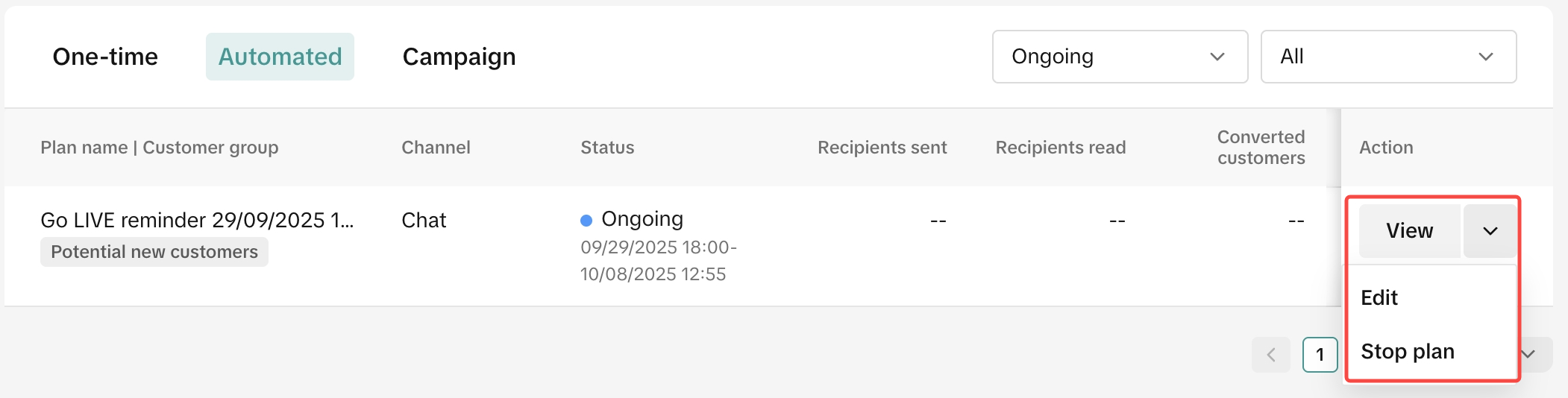Select Stop plan in the action menu
This screenshot has height=398, width=1568.
1408,352
